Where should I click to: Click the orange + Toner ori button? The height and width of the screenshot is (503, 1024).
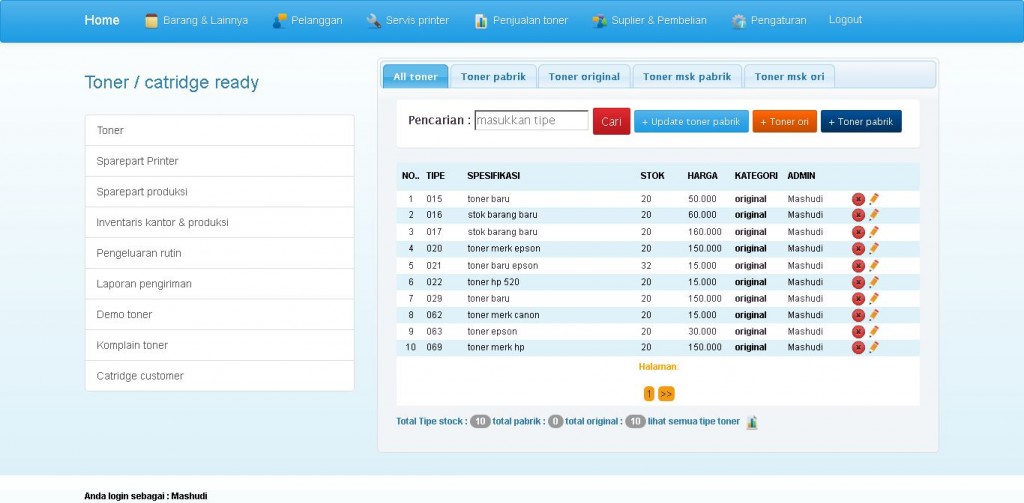coord(784,122)
